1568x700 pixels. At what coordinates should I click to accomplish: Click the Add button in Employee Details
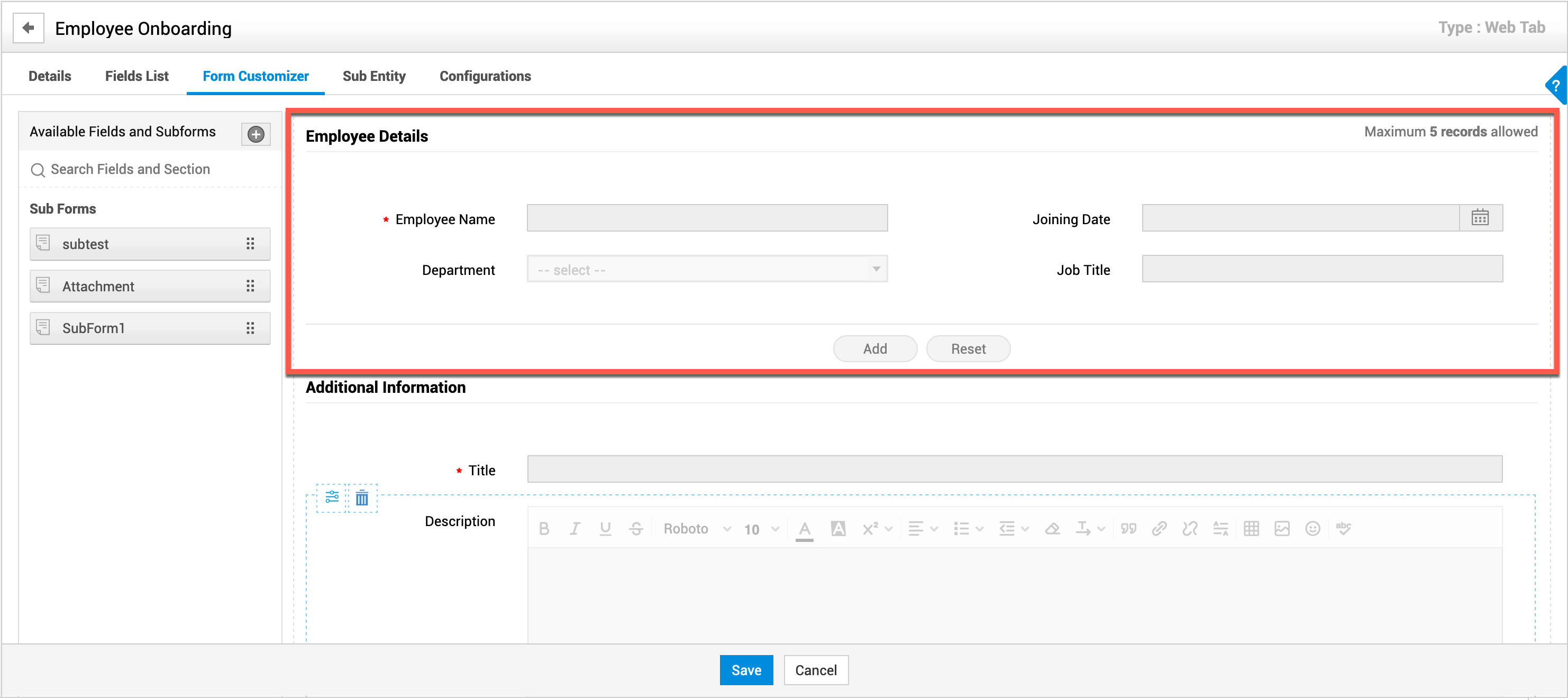[x=874, y=348]
